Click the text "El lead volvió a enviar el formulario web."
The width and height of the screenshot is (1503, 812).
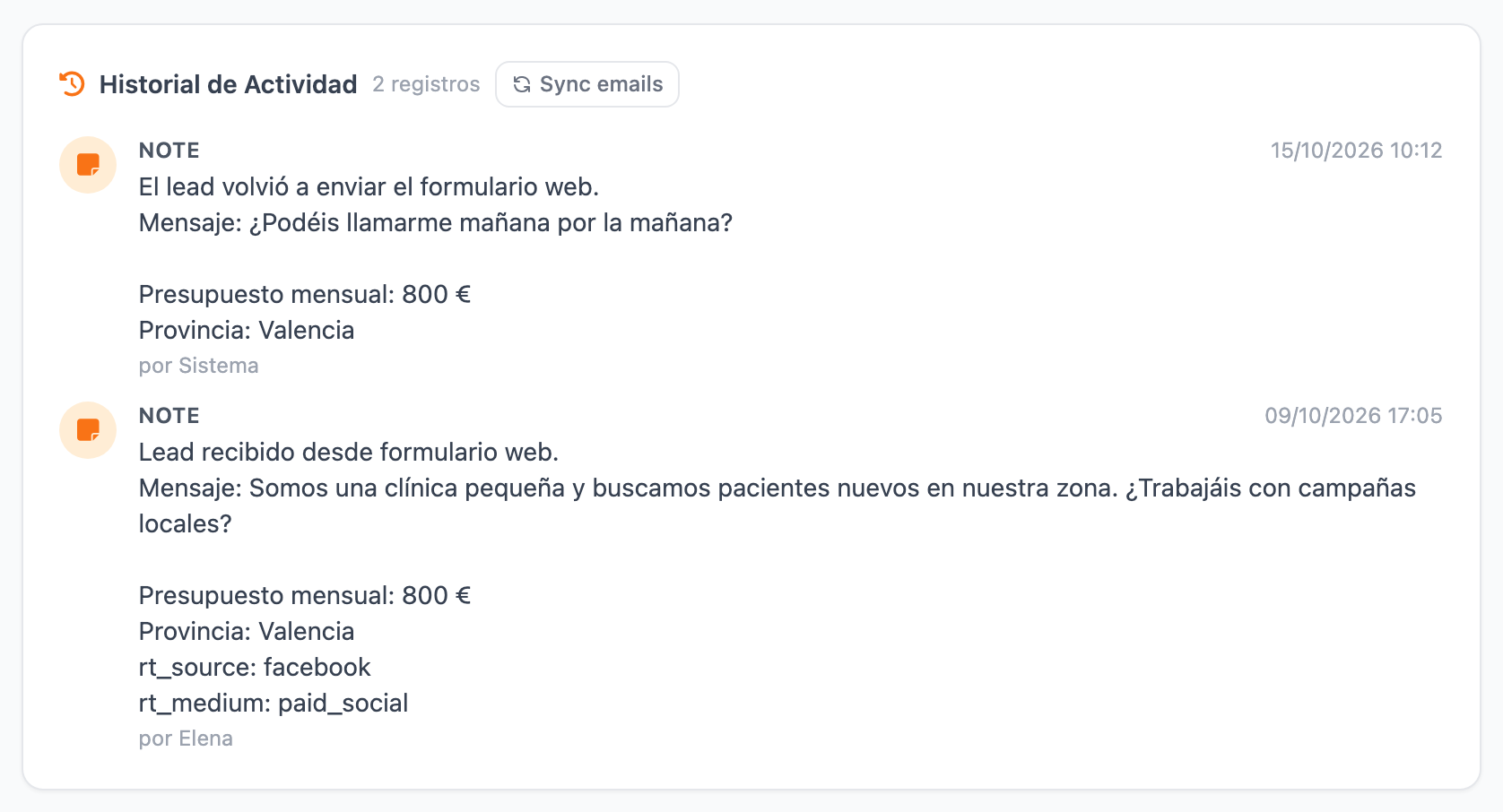coord(369,186)
